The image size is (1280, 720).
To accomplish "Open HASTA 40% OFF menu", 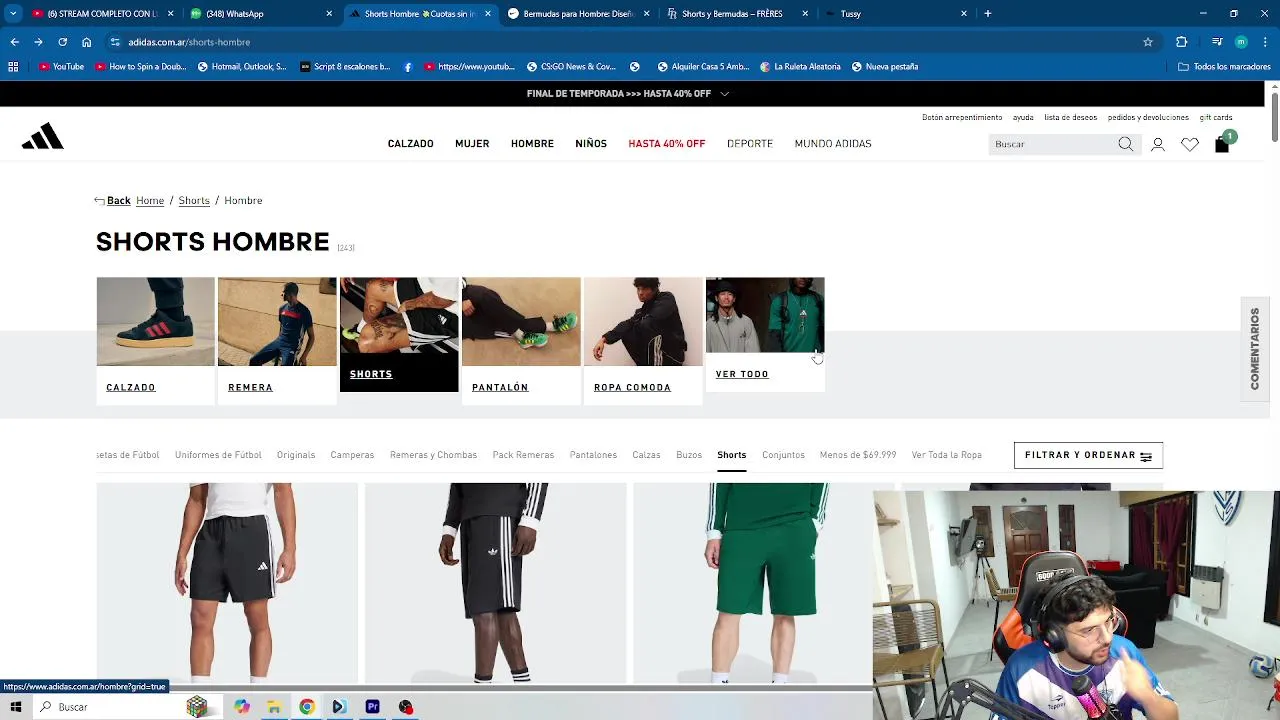I will (x=667, y=144).
